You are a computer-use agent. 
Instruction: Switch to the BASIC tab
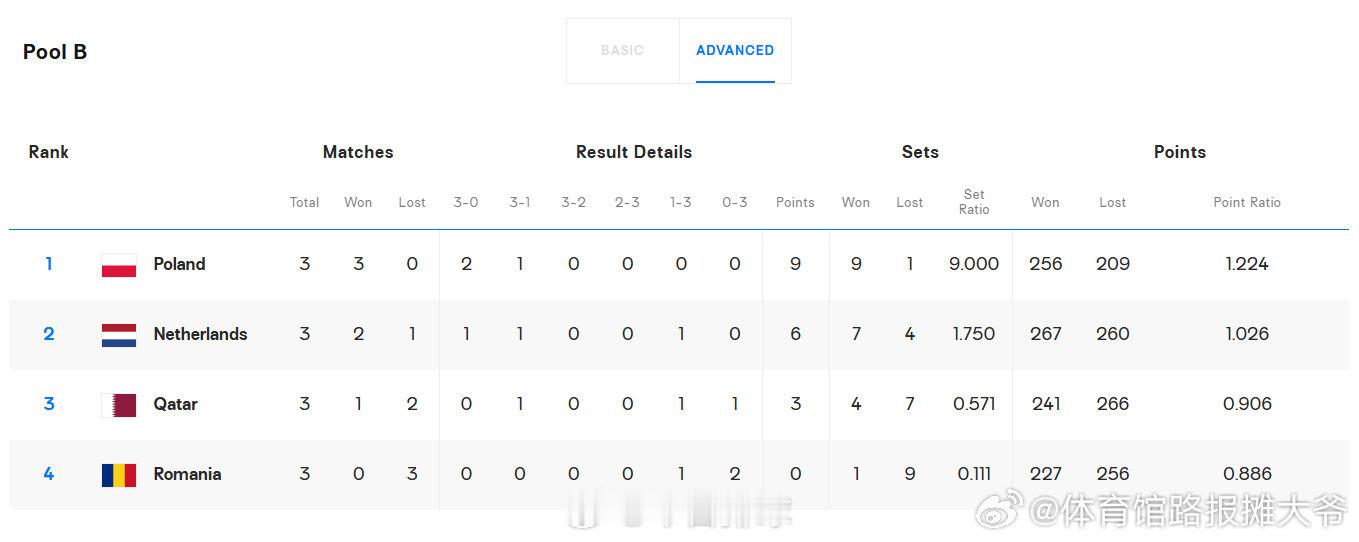point(622,50)
